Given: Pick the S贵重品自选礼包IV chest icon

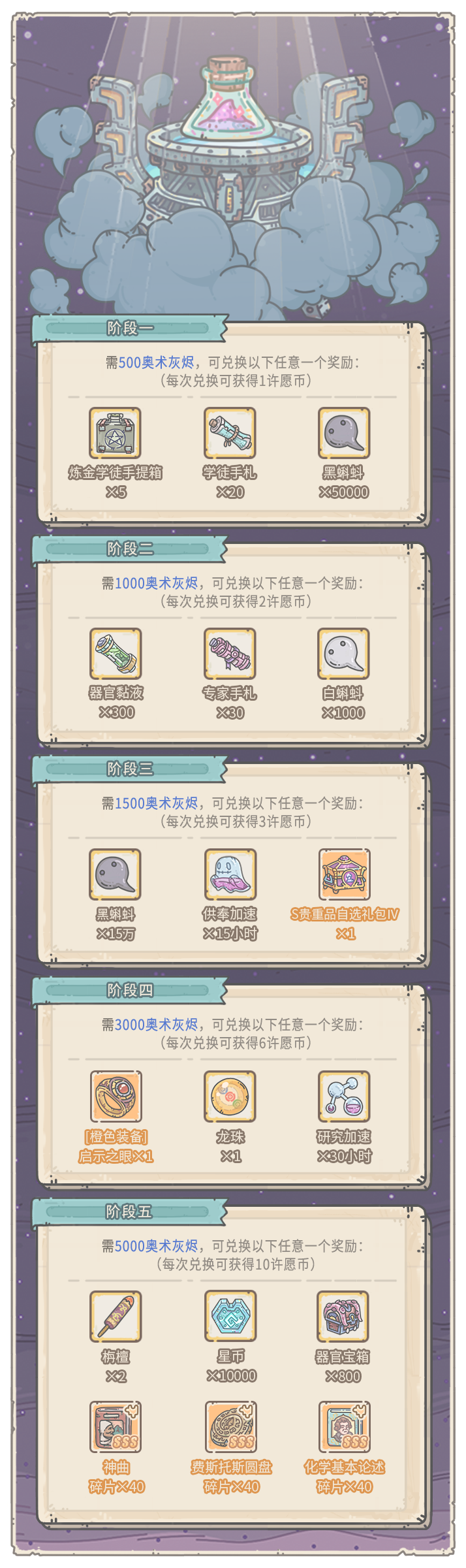Looking at the screenshot, I should point(344,874).
